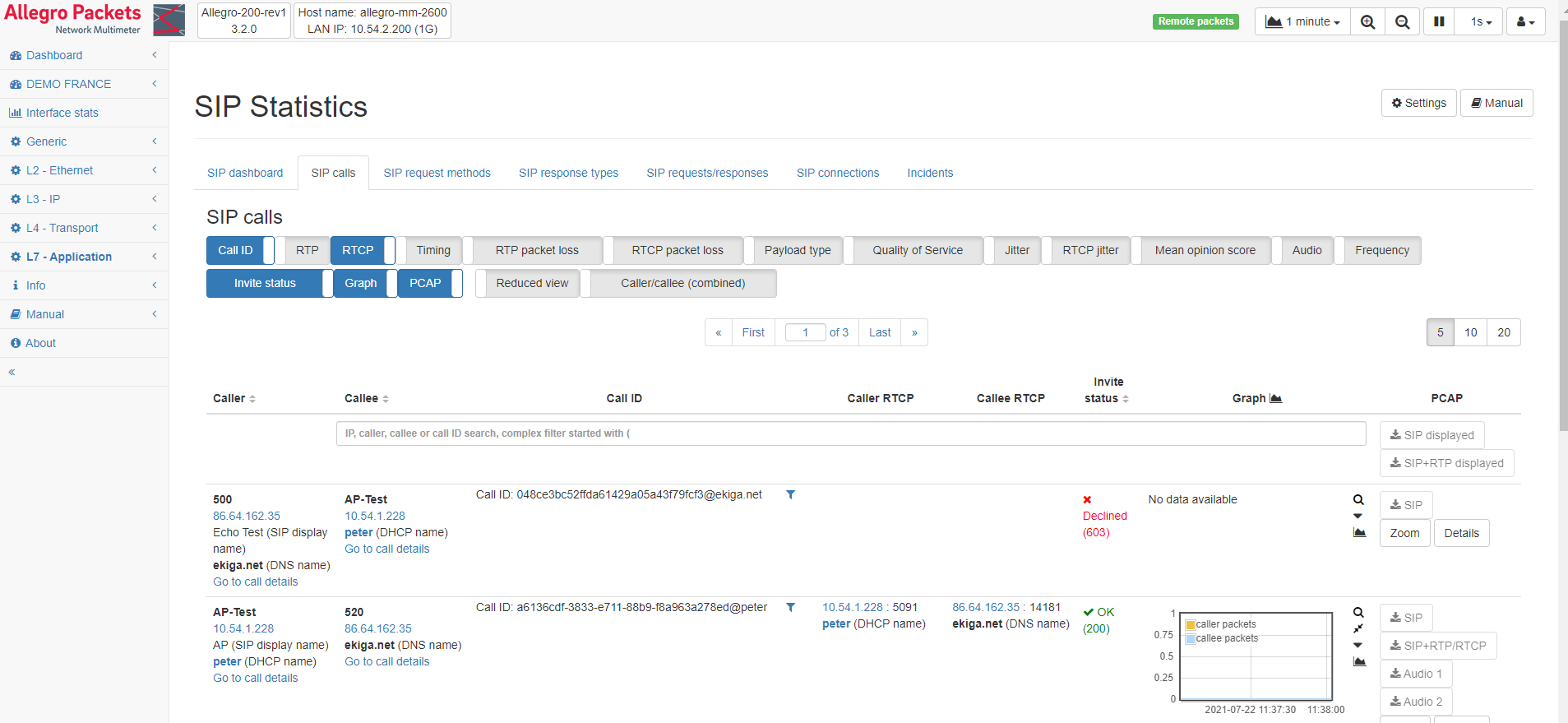Open caller IP link 86.64.162.35
Screen dimensions: 1568x723
[x=247, y=516]
